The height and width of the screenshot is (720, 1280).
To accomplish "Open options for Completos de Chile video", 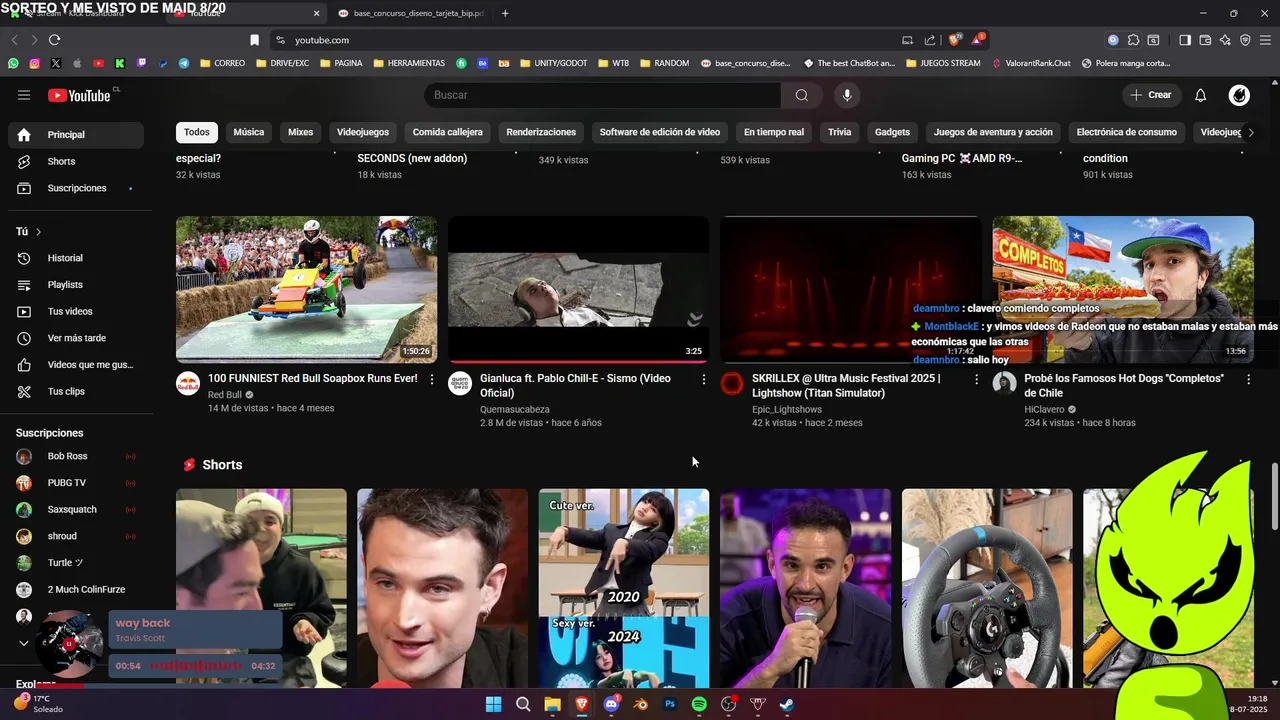I will 1248,379.
